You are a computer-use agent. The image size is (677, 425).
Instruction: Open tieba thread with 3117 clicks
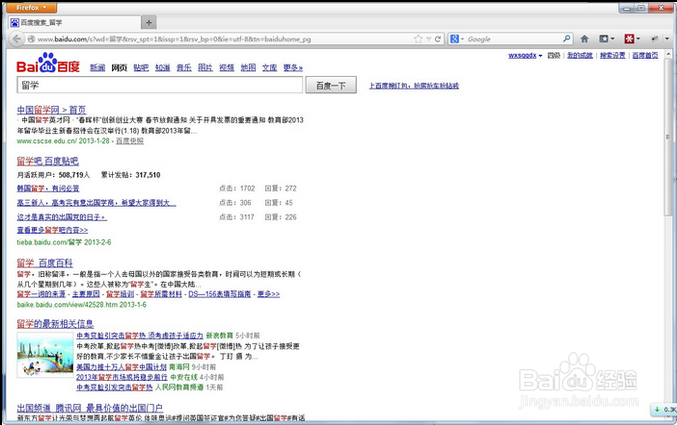(x=62, y=217)
